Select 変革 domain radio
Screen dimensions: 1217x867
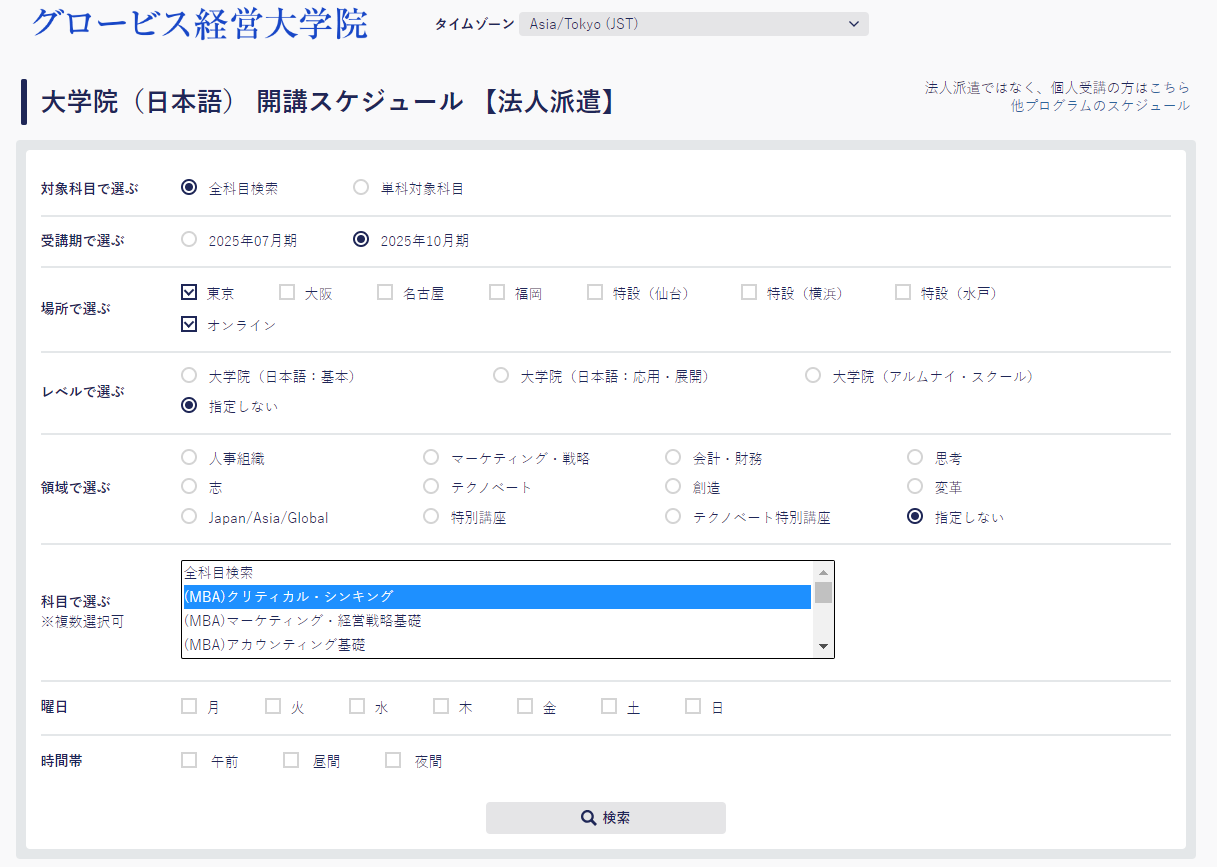click(x=915, y=486)
